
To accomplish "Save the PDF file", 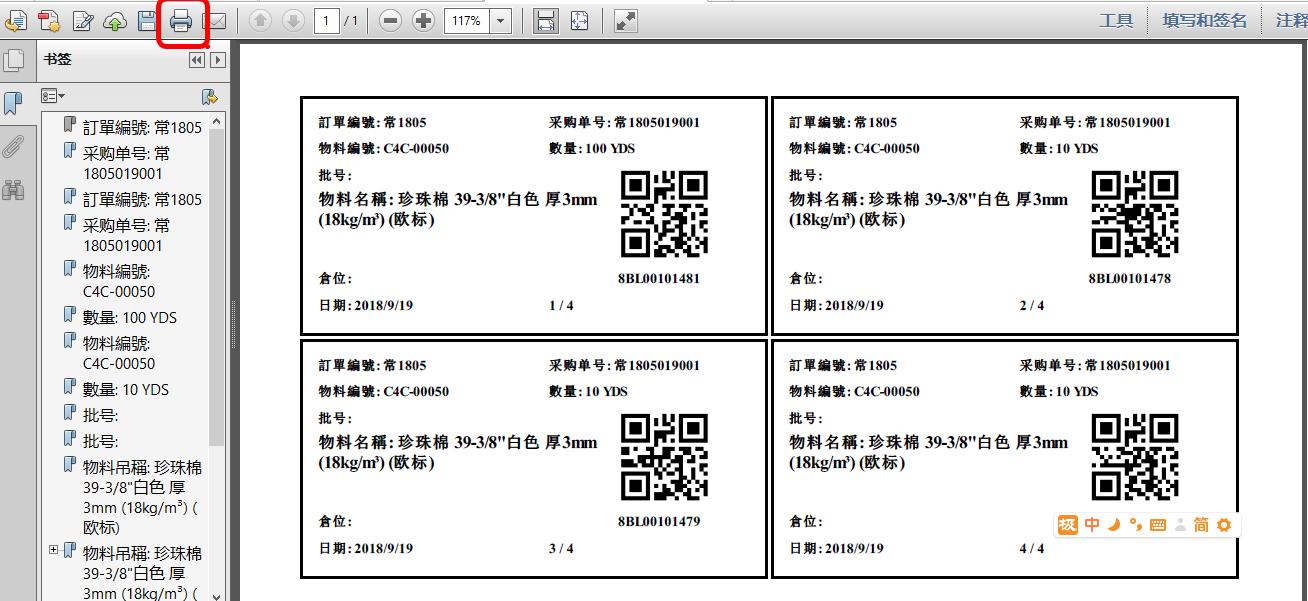I will pos(147,20).
